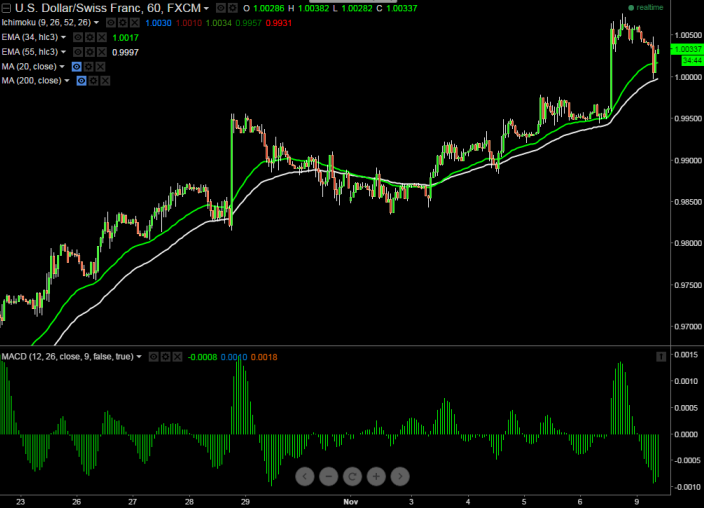Click the MA (200, close) legend title

pyautogui.click(x=31, y=81)
